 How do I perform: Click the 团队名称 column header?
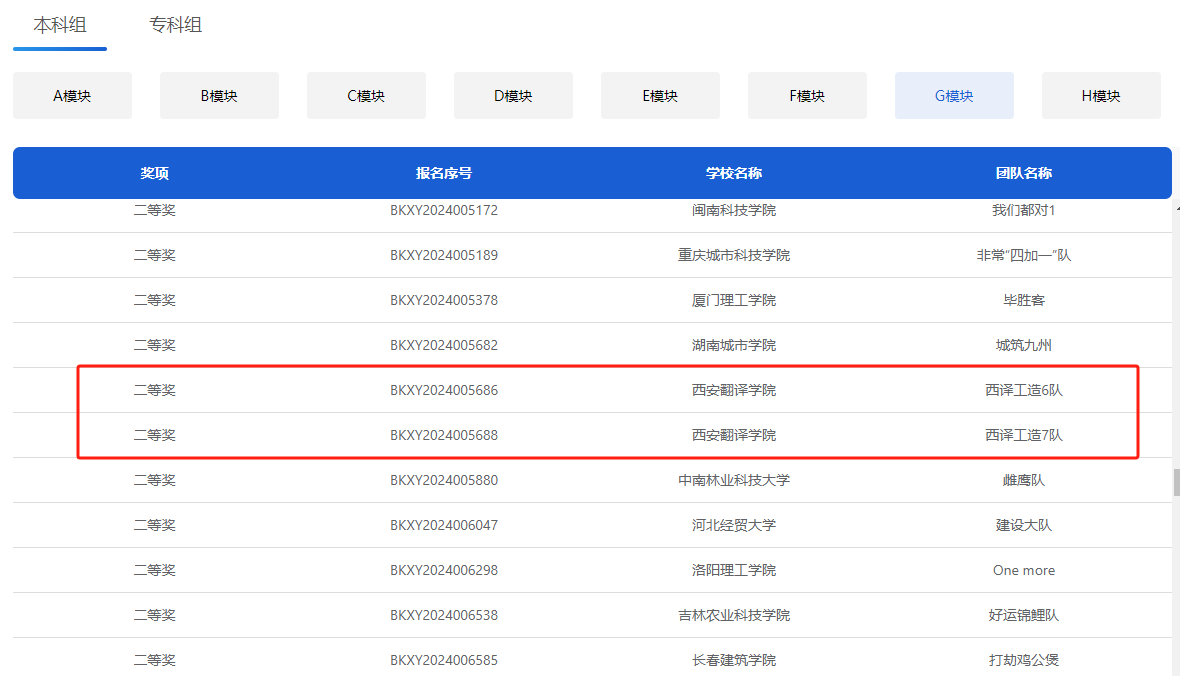(1024, 173)
